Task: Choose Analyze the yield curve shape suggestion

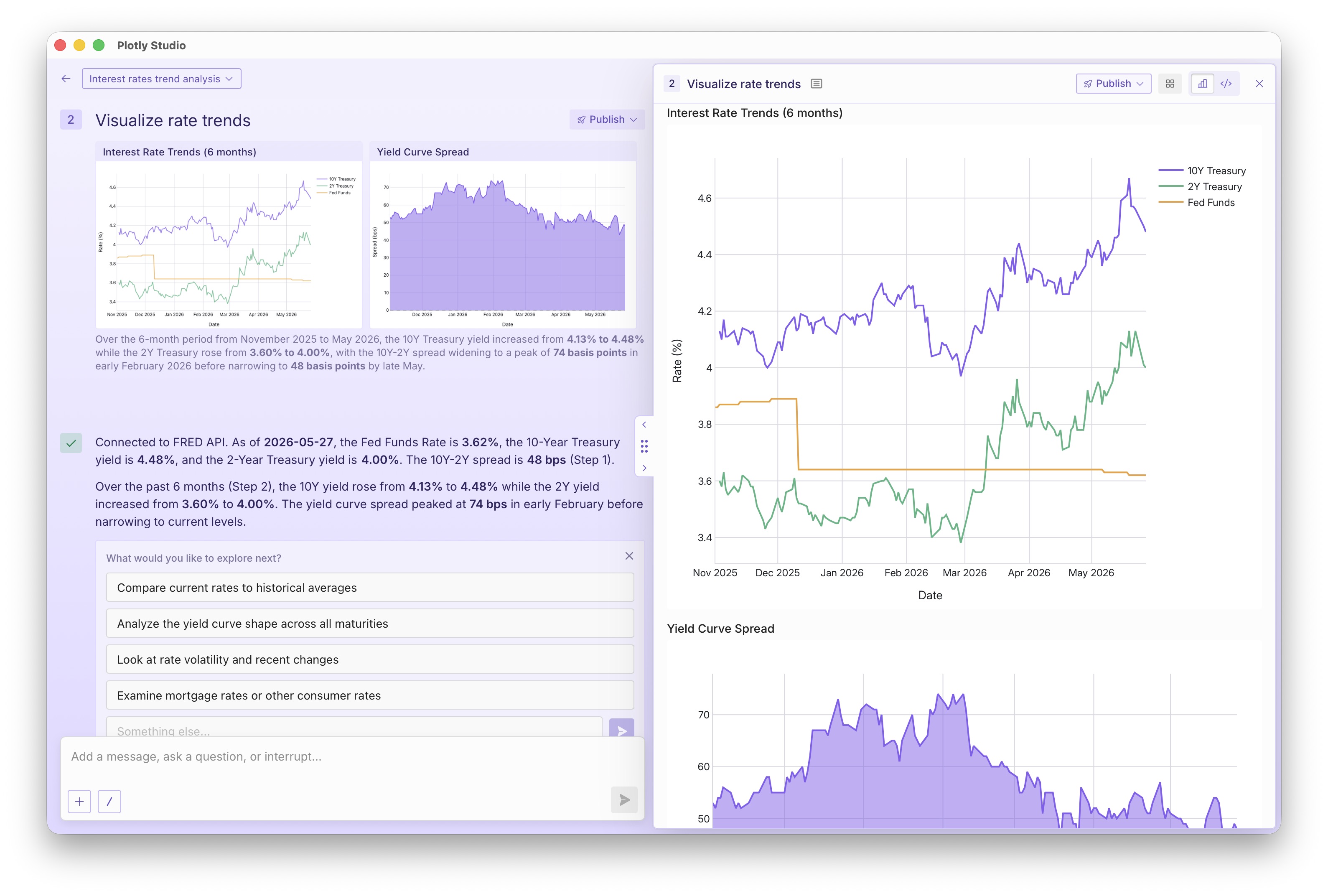Action: point(370,624)
